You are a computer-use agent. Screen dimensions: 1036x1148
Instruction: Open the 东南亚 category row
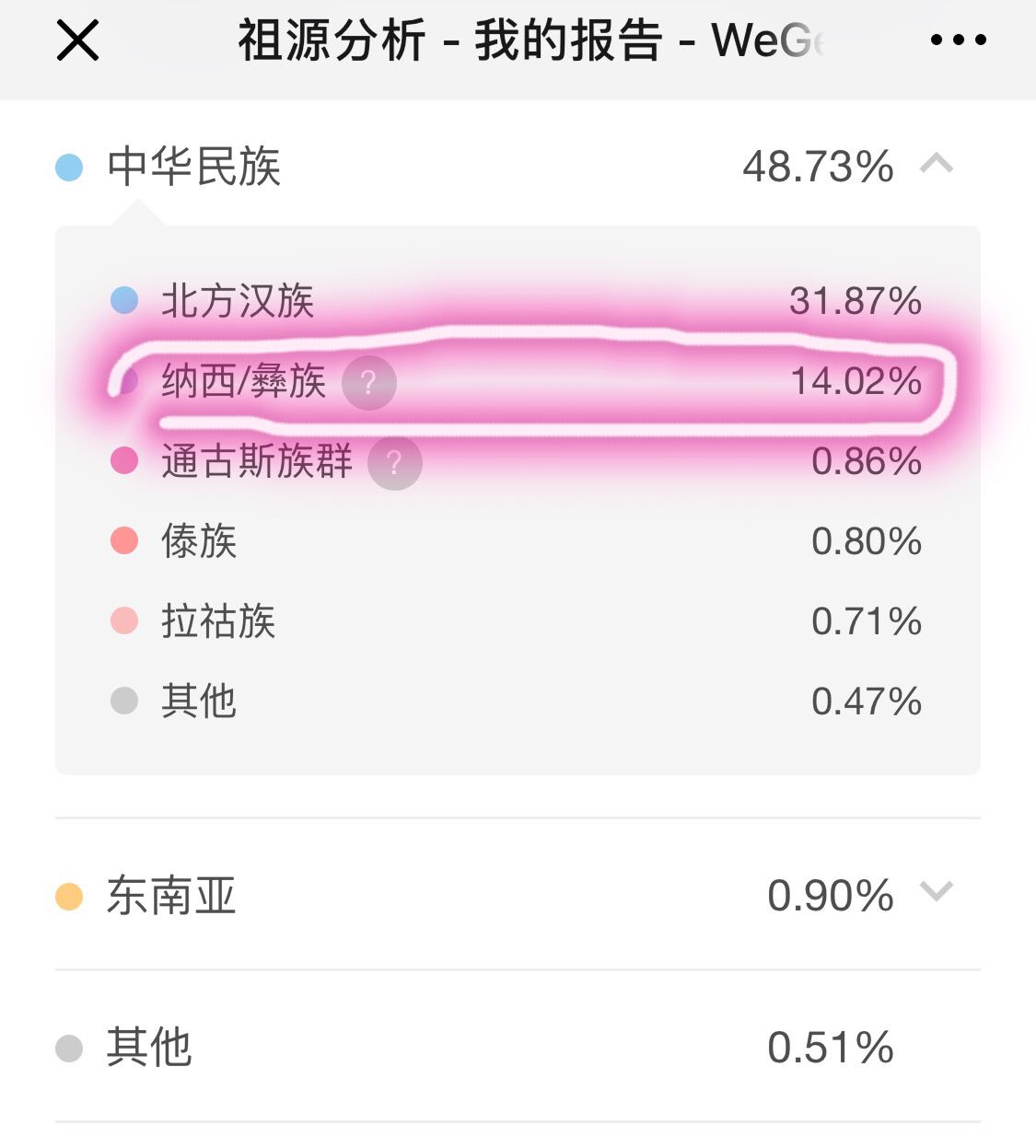pos(518,895)
